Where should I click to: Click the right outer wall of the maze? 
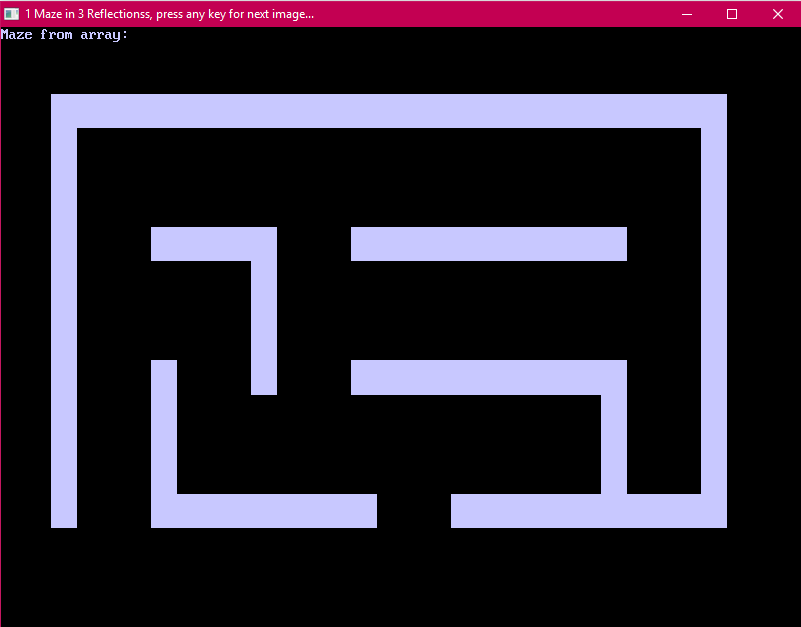(714, 310)
